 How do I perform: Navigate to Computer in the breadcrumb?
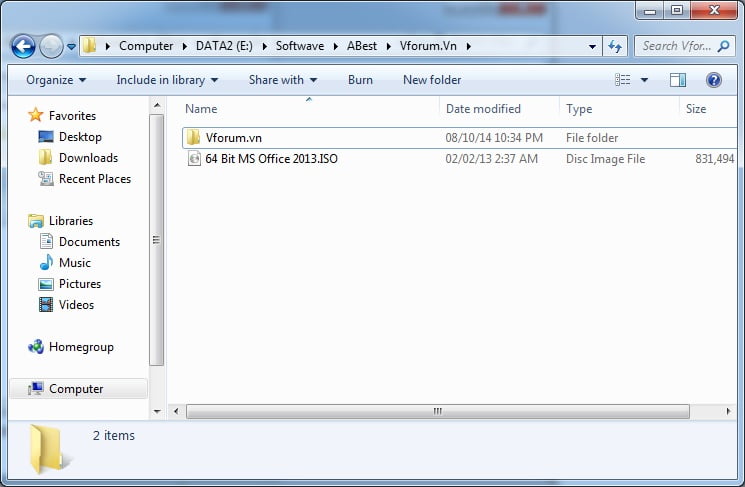click(146, 46)
